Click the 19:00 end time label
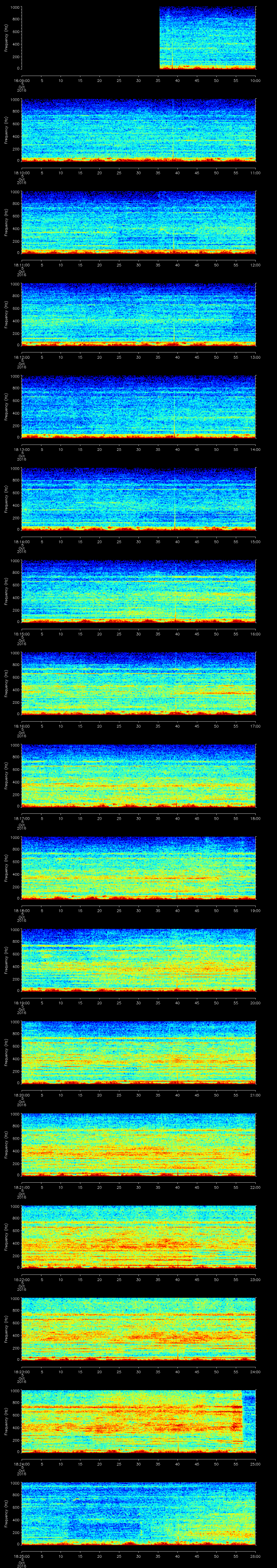The width and height of the screenshot is (277, 1568). click(256, 910)
